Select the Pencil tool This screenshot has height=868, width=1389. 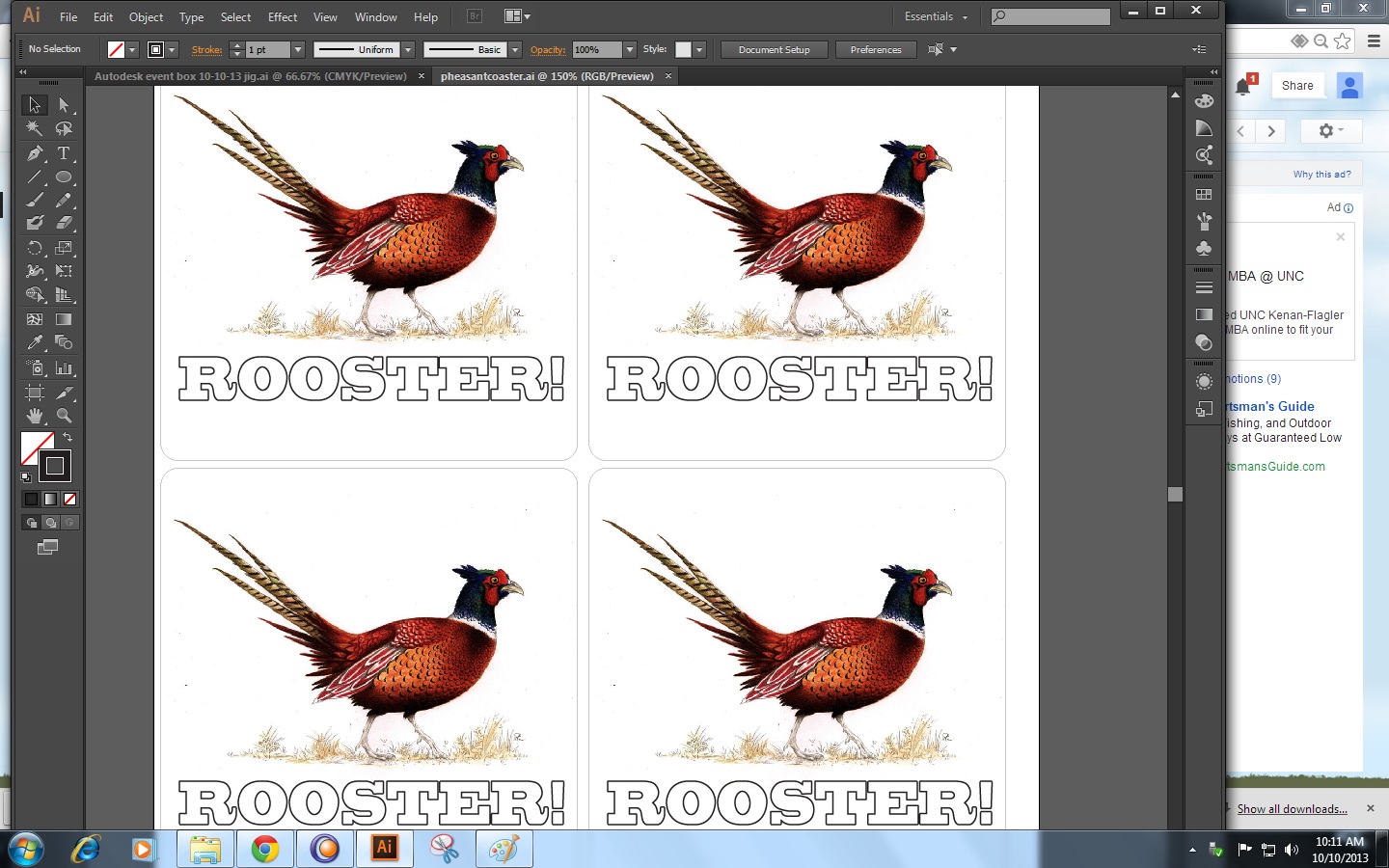(x=64, y=201)
